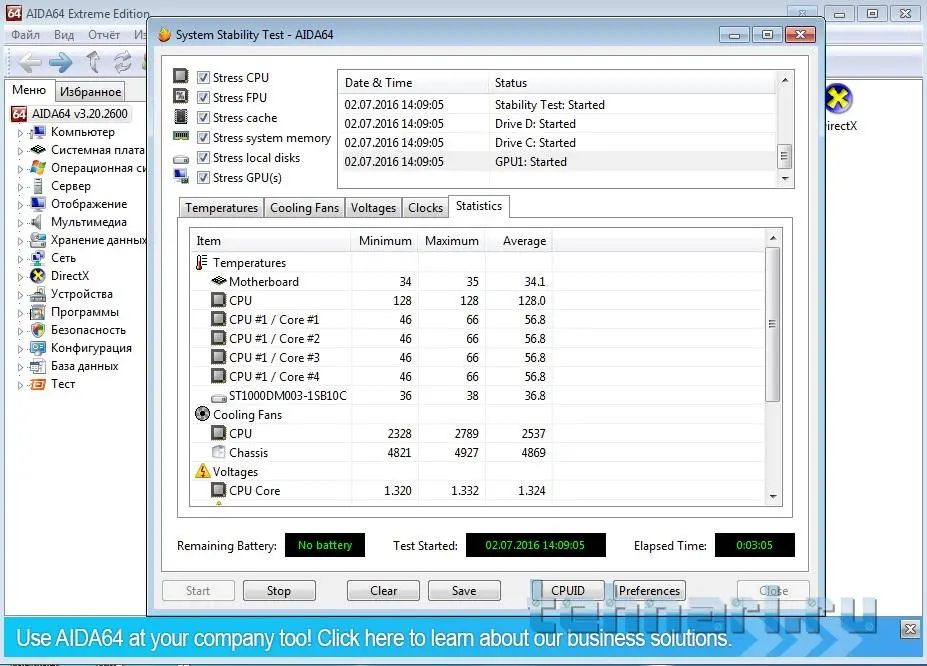Select the Программы icon in tree
Viewport: 927px width, 666px height.
(x=38, y=312)
